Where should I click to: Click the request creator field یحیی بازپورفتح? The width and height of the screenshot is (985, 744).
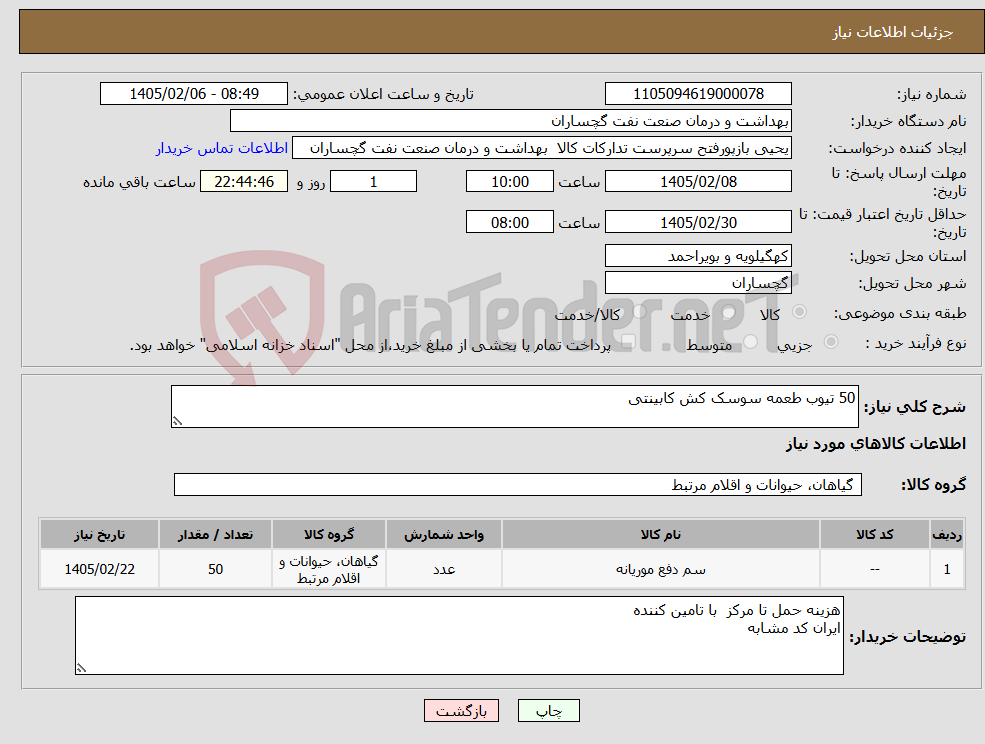point(541,148)
